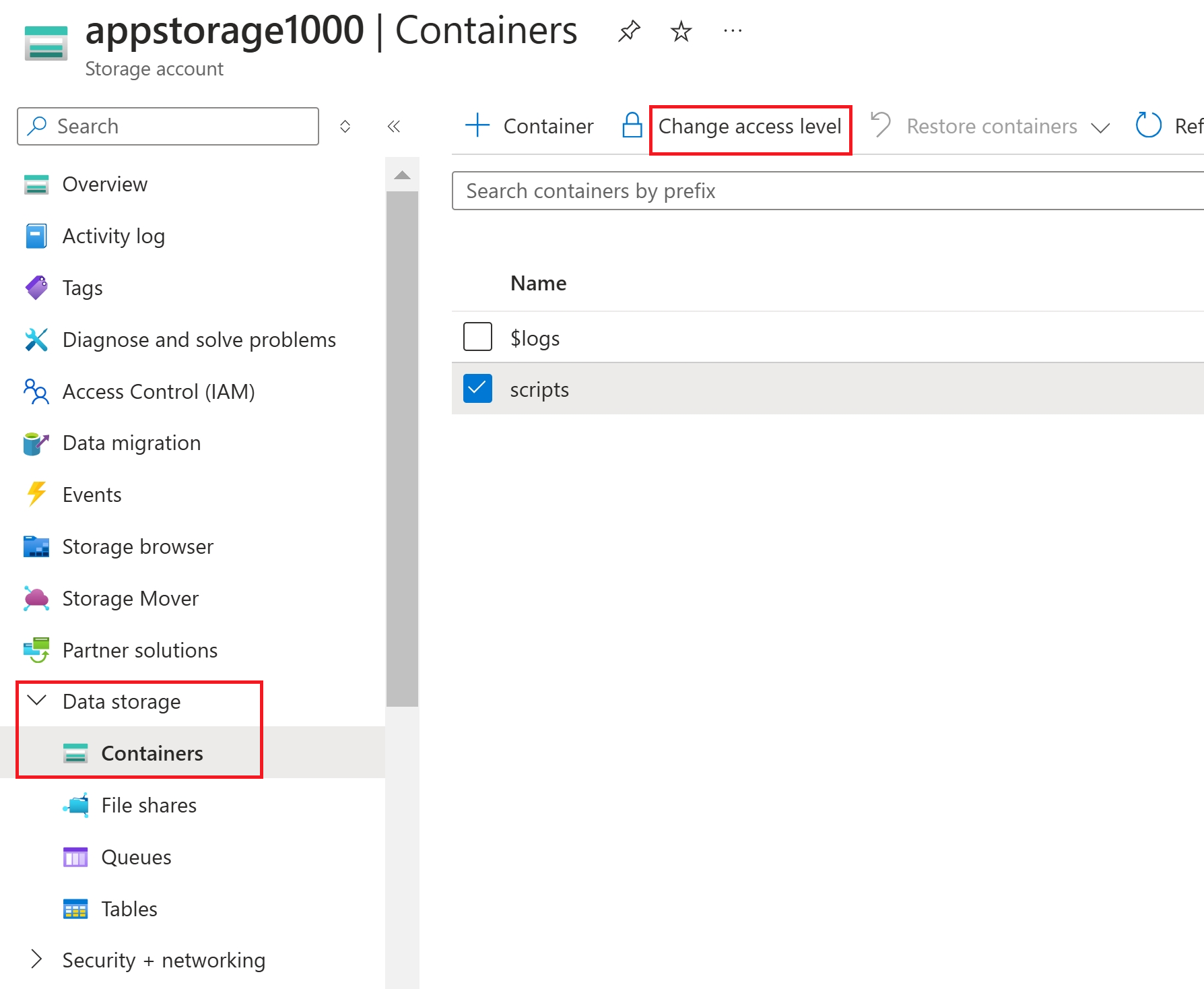Uncheck the scripts container checkbox

pos(477,389)
